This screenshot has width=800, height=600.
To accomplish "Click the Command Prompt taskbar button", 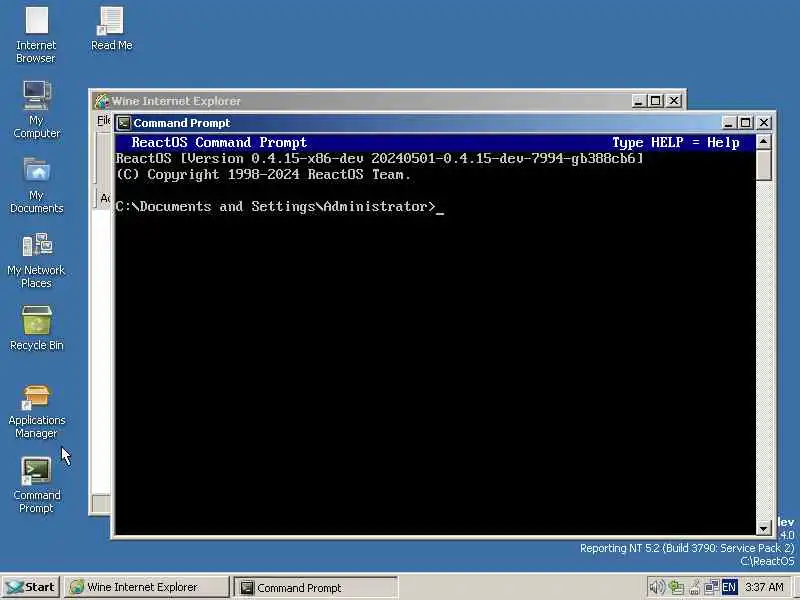I will pyautogui.click(x=315, y=587).
